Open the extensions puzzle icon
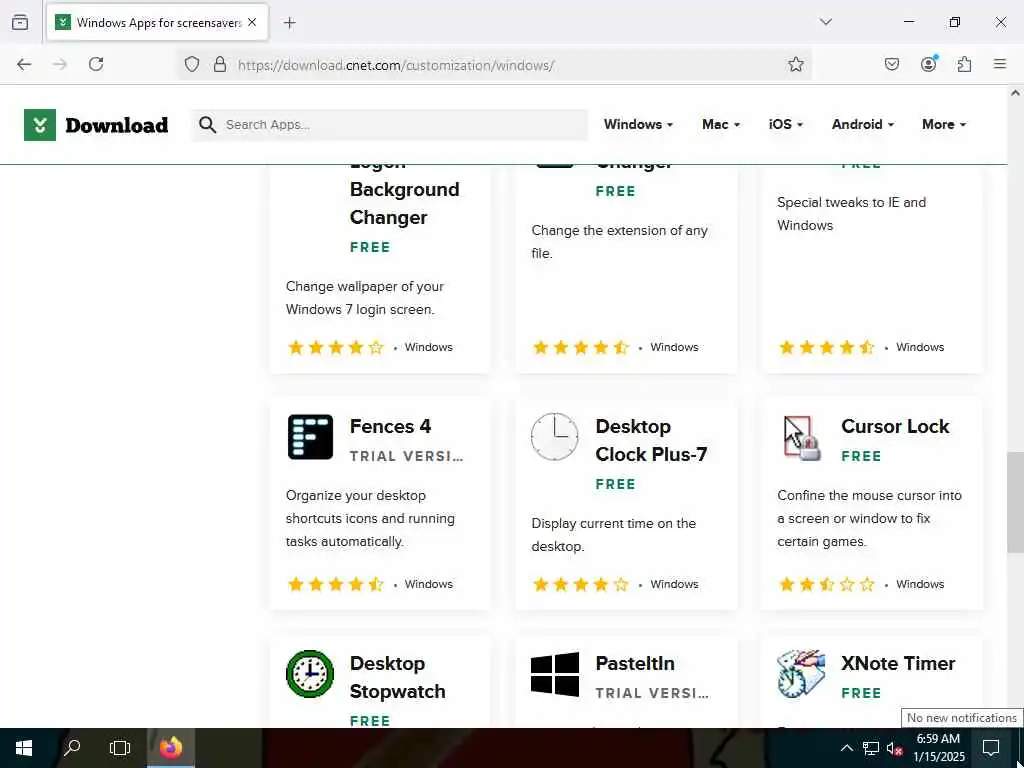 pos(964,64)
